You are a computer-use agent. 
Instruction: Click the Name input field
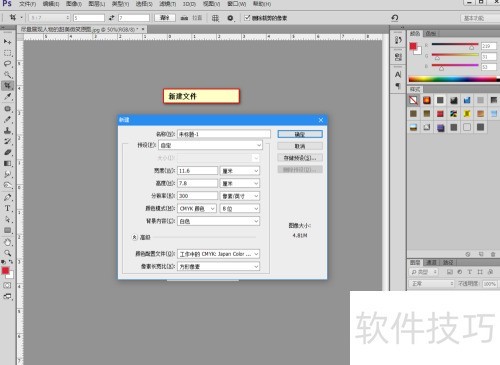coord(224,134)
